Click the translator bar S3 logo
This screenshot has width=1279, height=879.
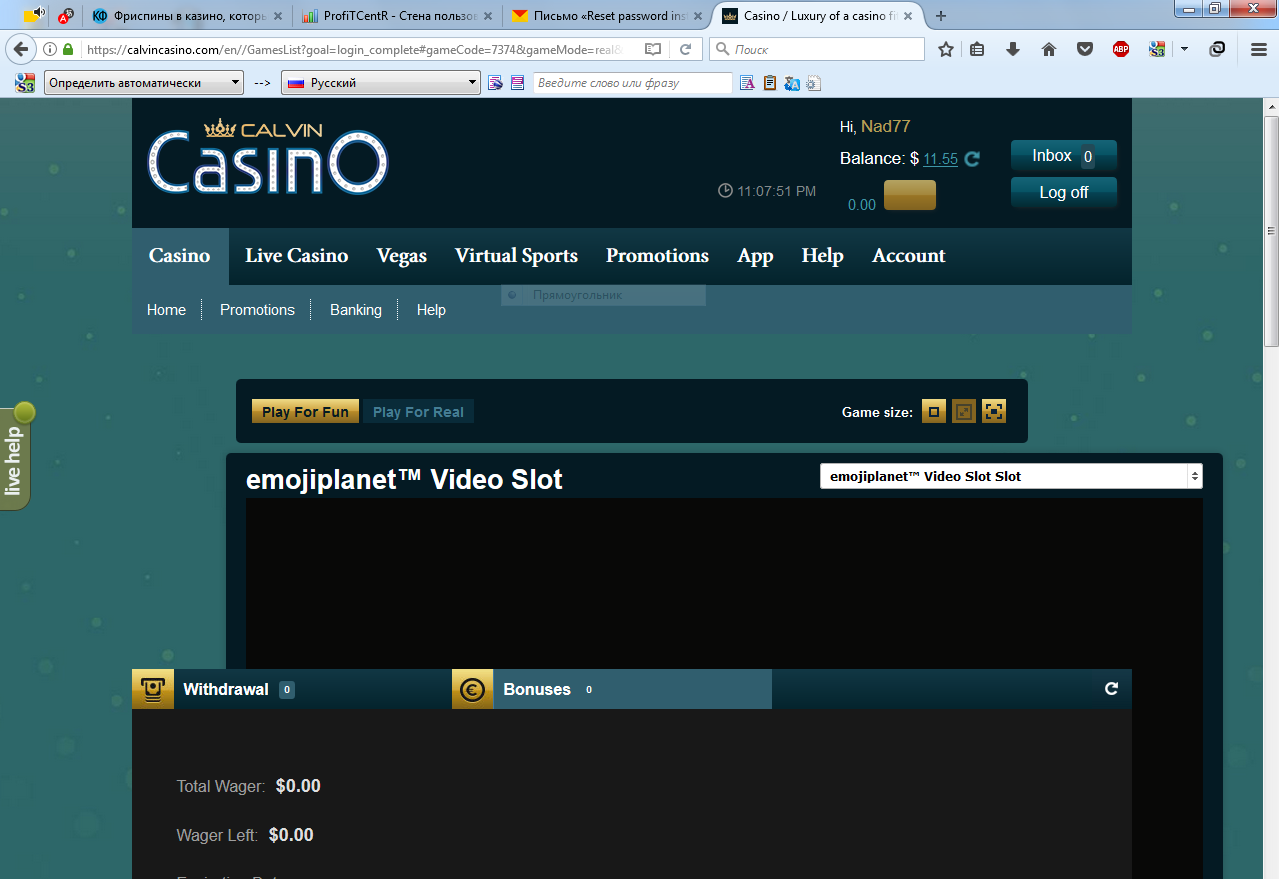(x=25, y=83)
